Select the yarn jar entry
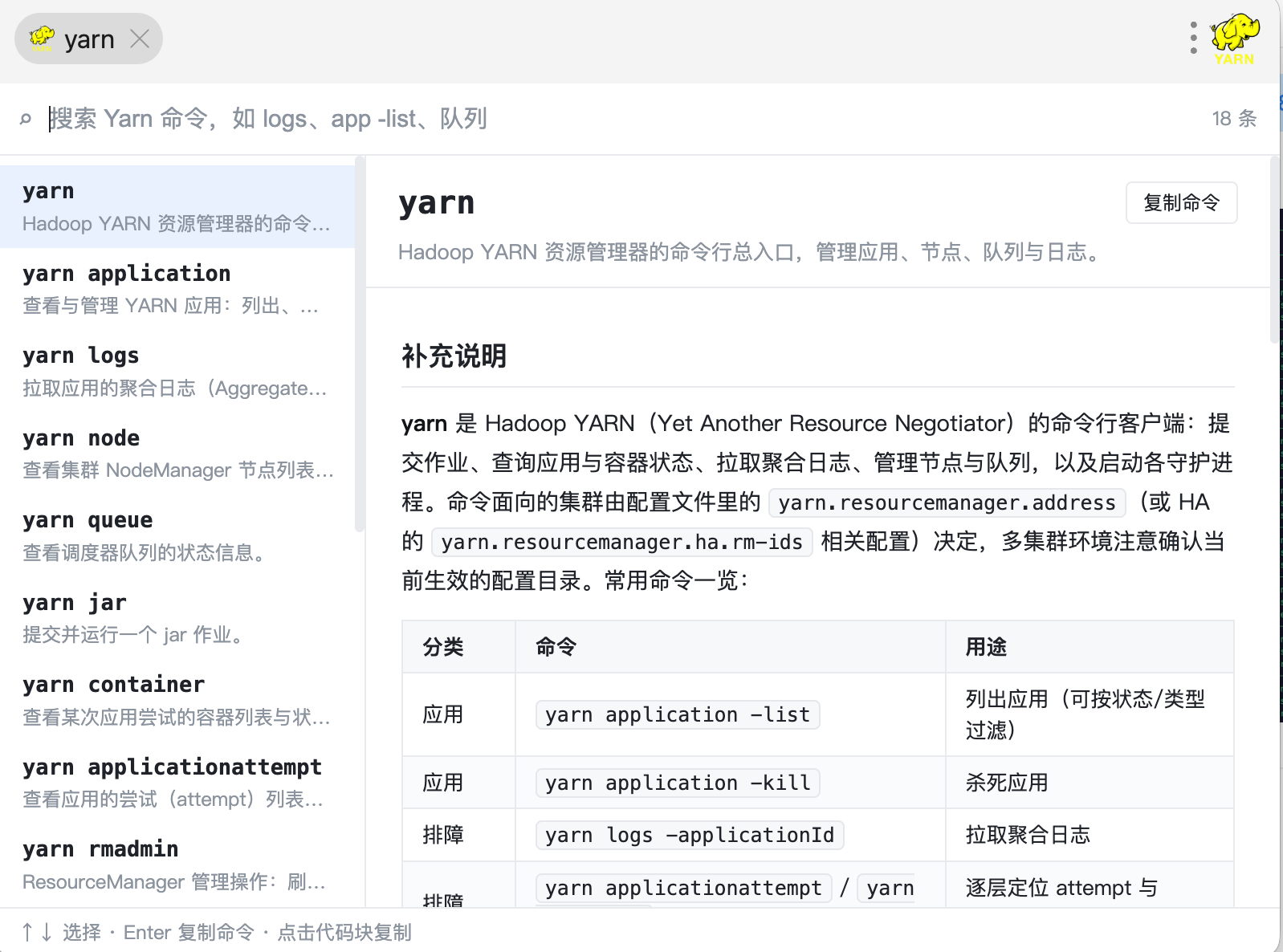 tap(177, 618)
